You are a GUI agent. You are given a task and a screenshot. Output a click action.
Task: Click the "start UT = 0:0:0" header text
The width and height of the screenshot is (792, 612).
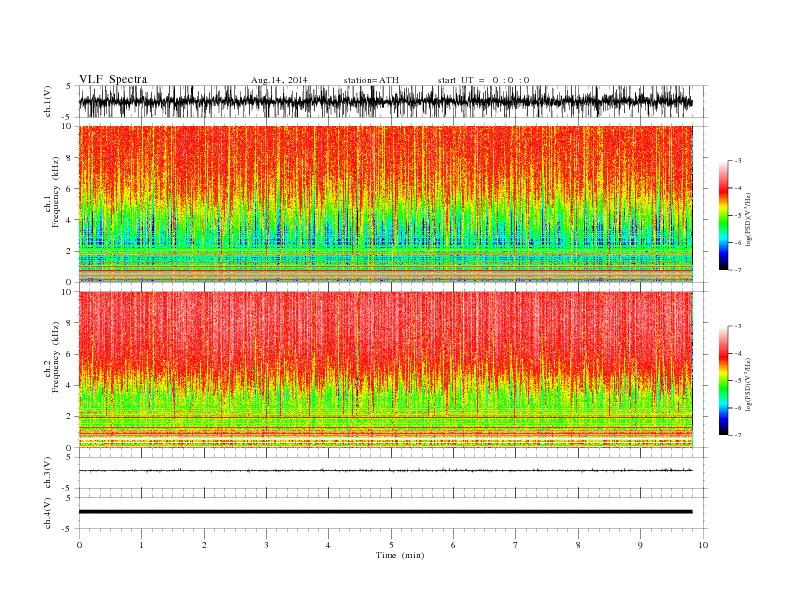[x=483, y=80]
